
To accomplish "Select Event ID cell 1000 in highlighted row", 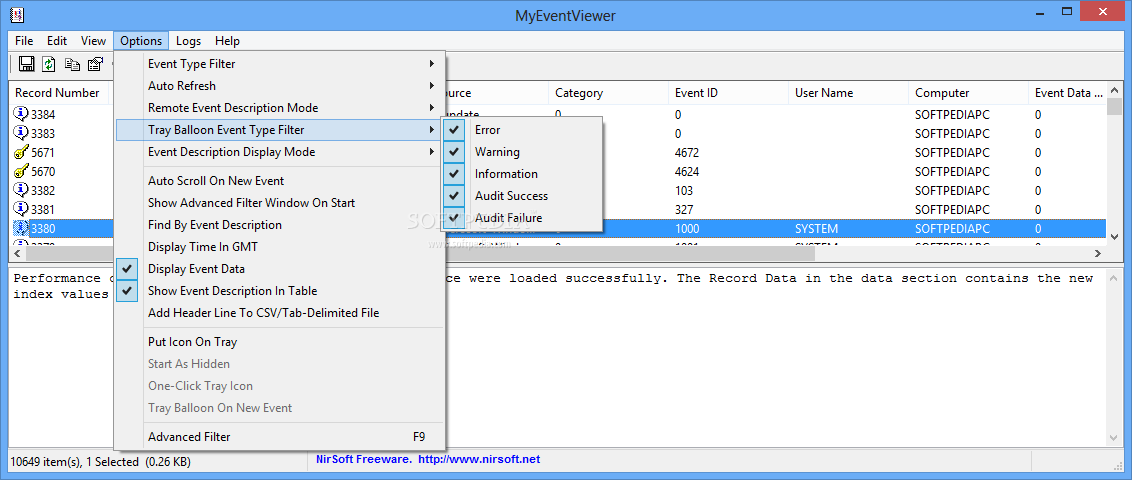I will click(687, 229).
